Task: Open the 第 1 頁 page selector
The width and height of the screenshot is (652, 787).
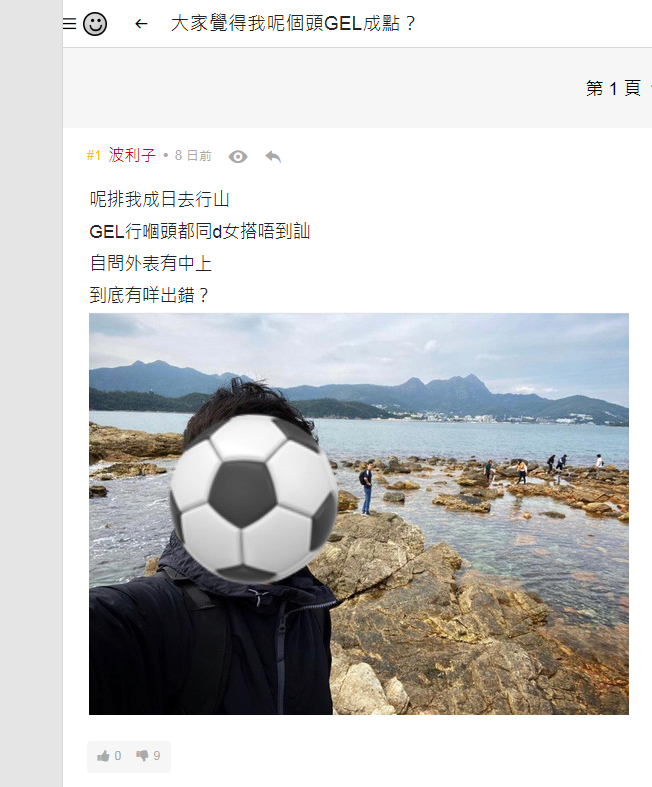Action: pos(614,88)
